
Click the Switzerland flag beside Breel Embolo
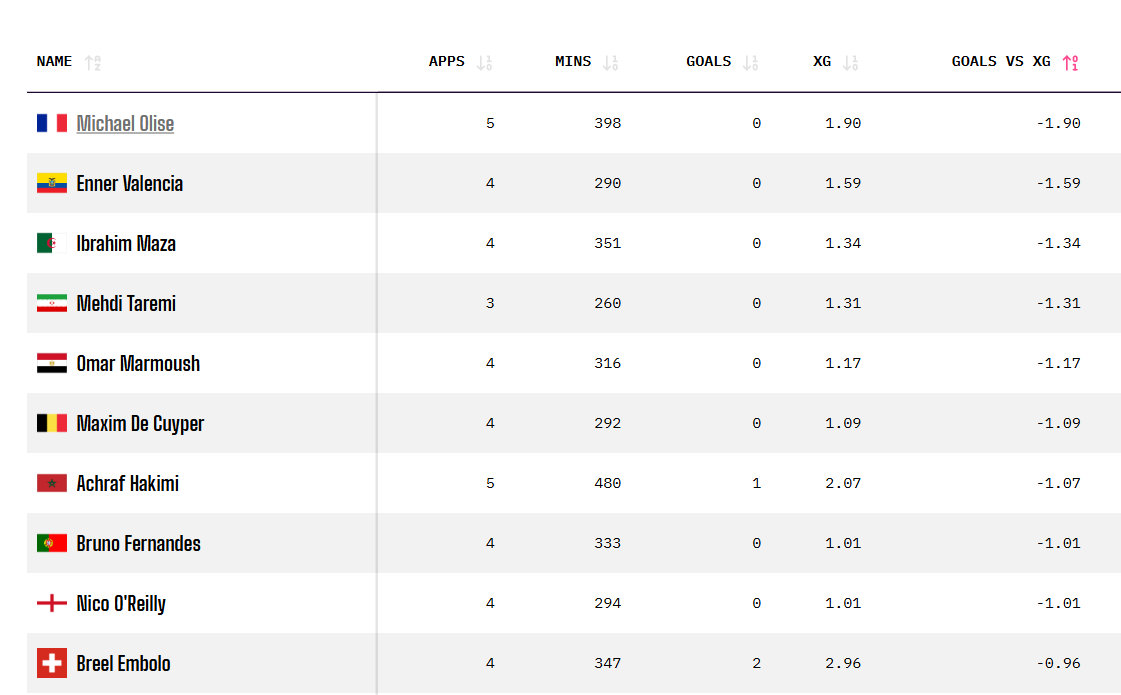tap(52, 663)
